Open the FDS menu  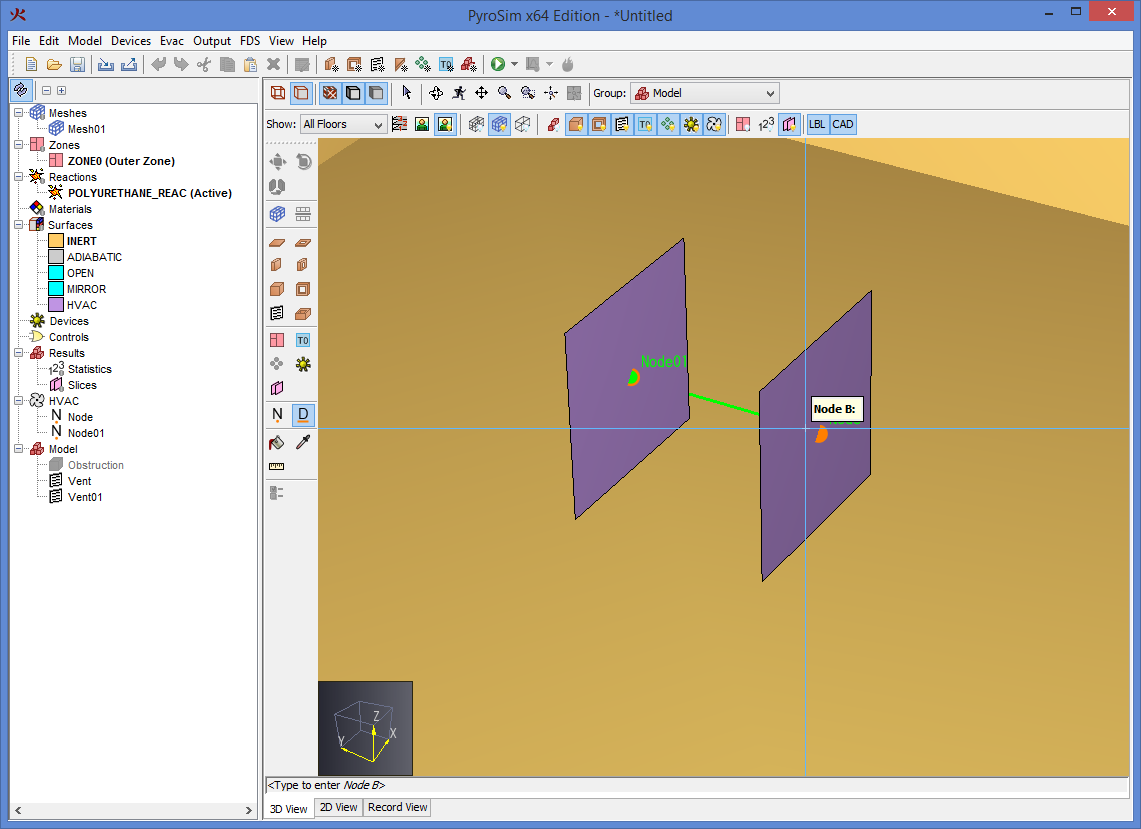click(250, 41)
